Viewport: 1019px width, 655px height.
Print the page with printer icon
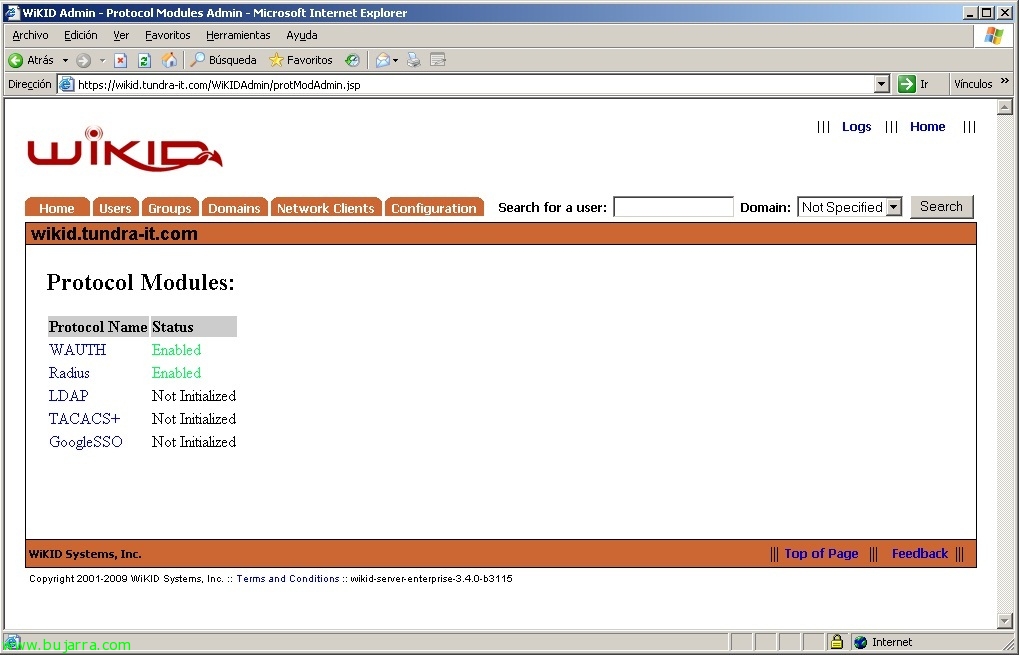[x=413, y=60]
